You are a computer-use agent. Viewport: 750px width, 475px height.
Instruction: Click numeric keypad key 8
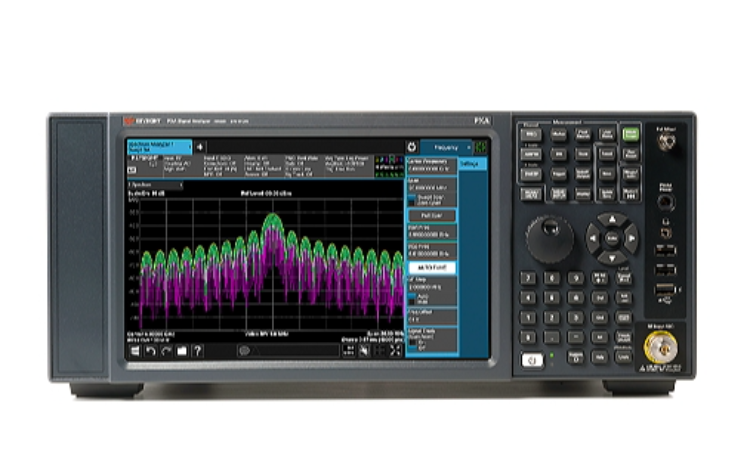click(x=551, y=278)
